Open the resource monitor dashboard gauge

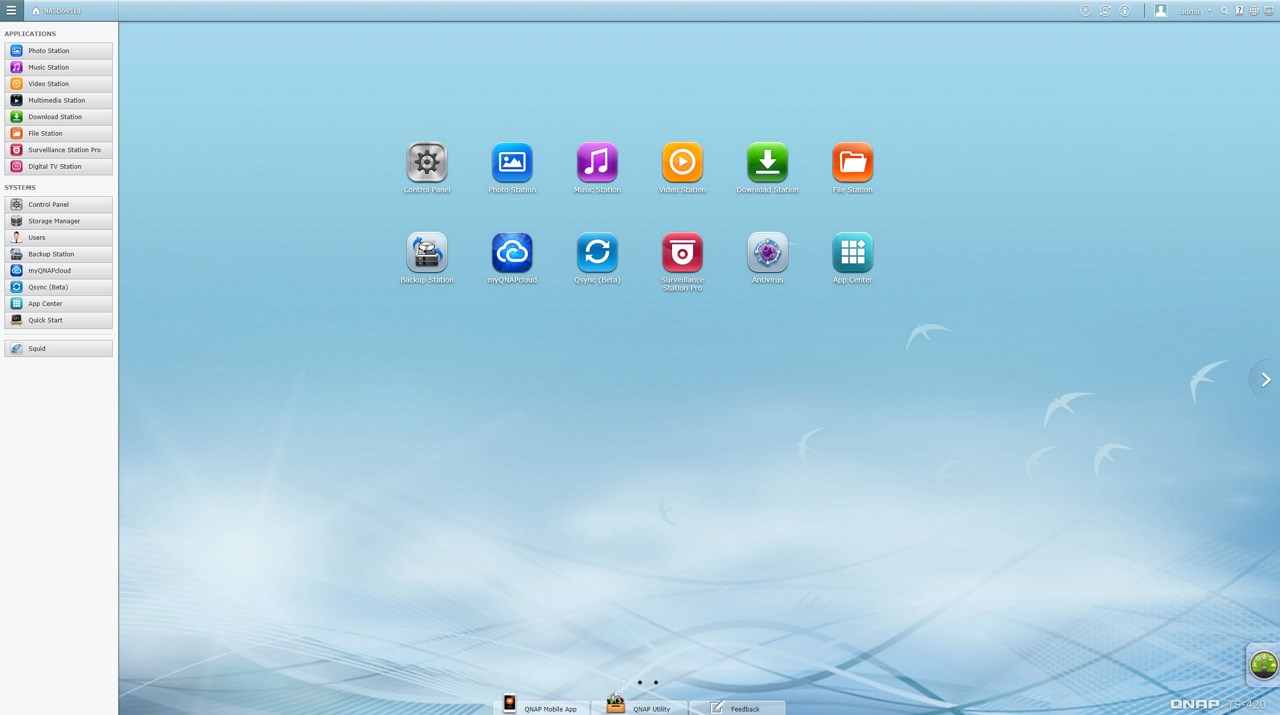[x=1264, y=664]
